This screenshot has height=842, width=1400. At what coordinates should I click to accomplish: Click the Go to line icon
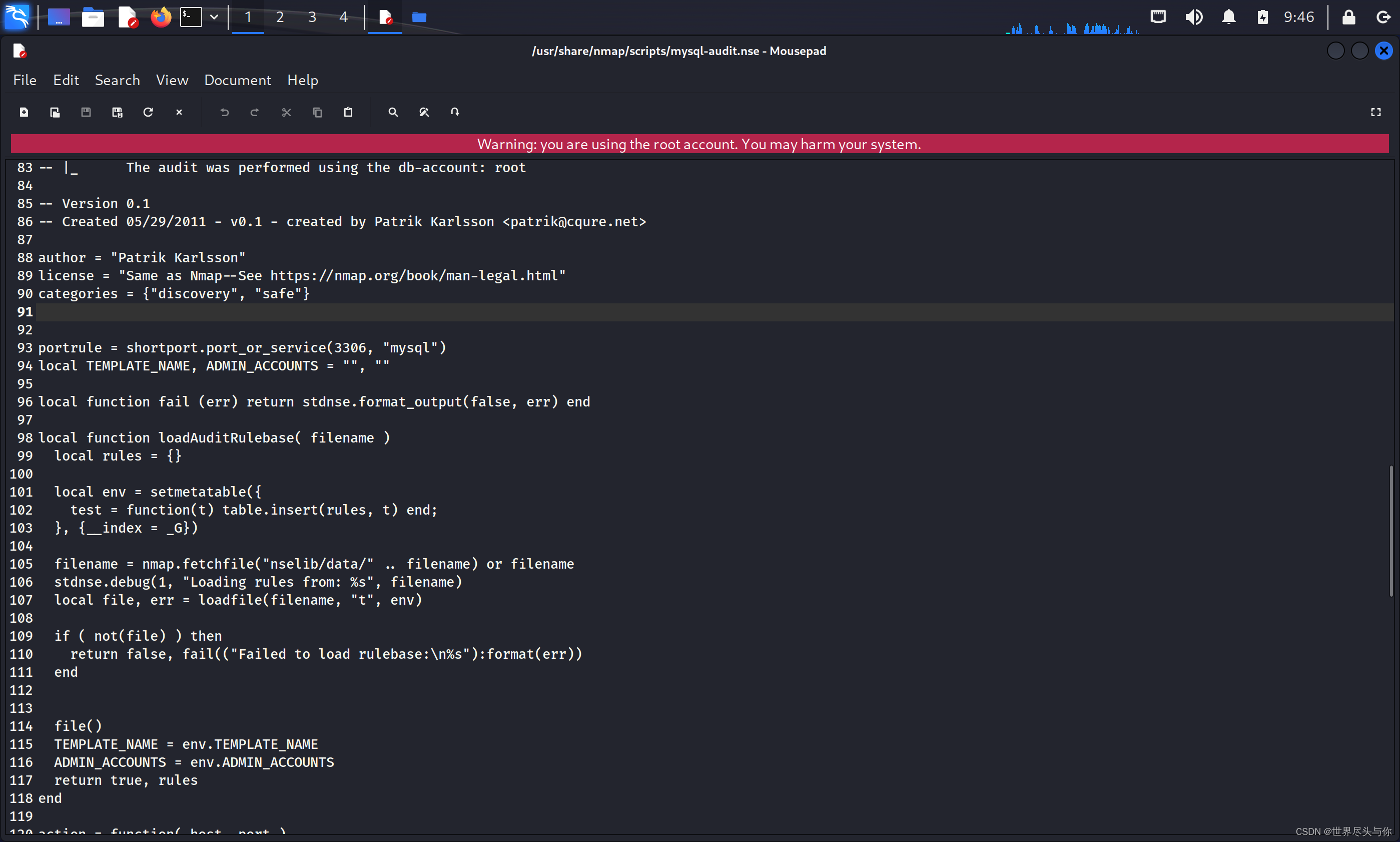tap(455, 112)
